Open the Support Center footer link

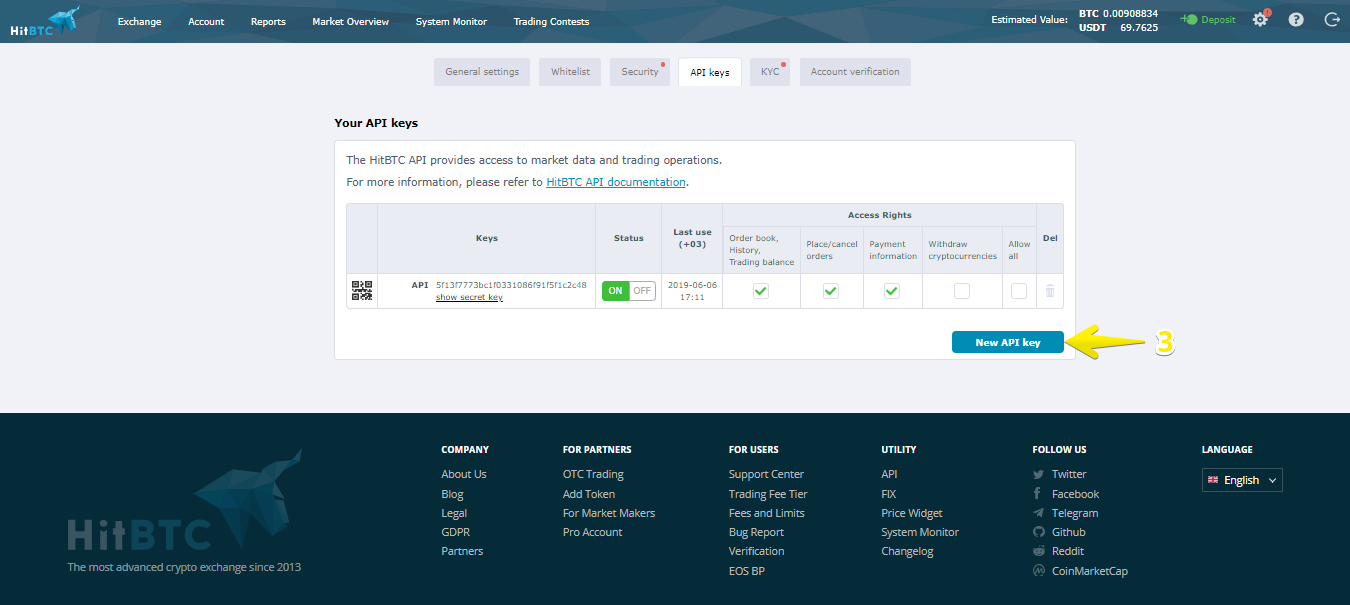766,474
